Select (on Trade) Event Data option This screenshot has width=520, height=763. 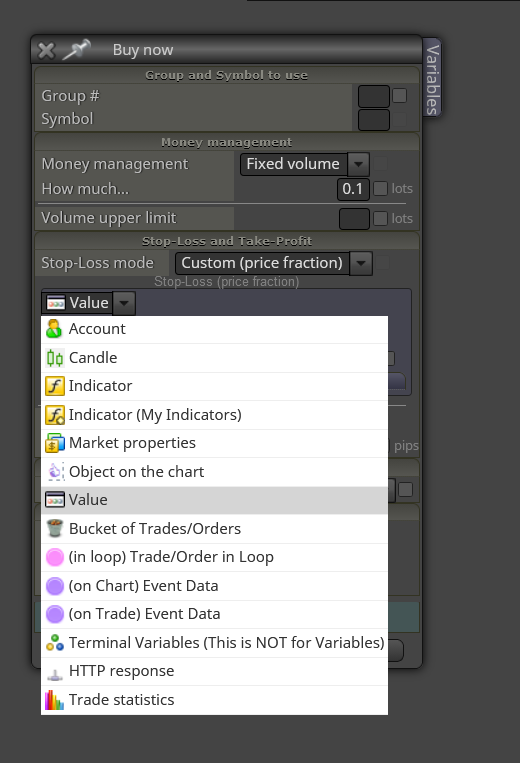pyautogui.click(x=215, y=614)
